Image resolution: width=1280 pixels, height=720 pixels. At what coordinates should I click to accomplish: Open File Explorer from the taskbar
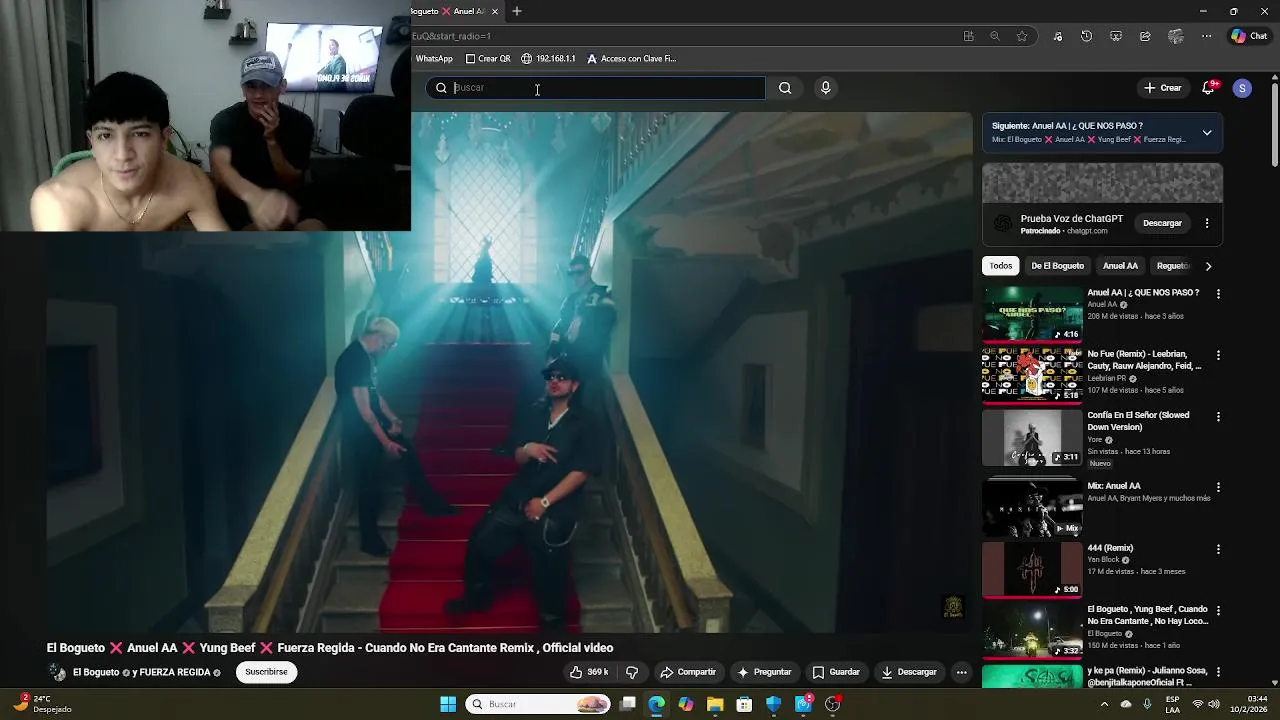pos(715,704)
